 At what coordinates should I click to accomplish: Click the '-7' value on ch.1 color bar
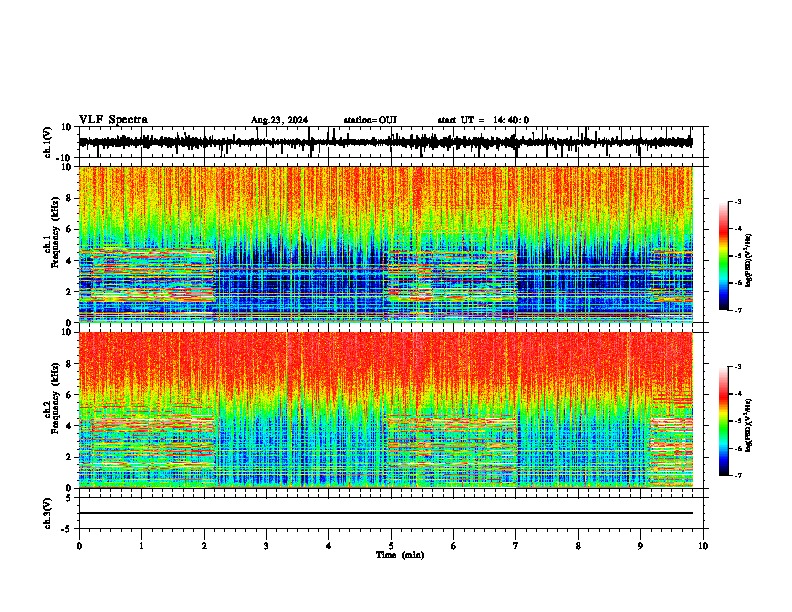738,310
